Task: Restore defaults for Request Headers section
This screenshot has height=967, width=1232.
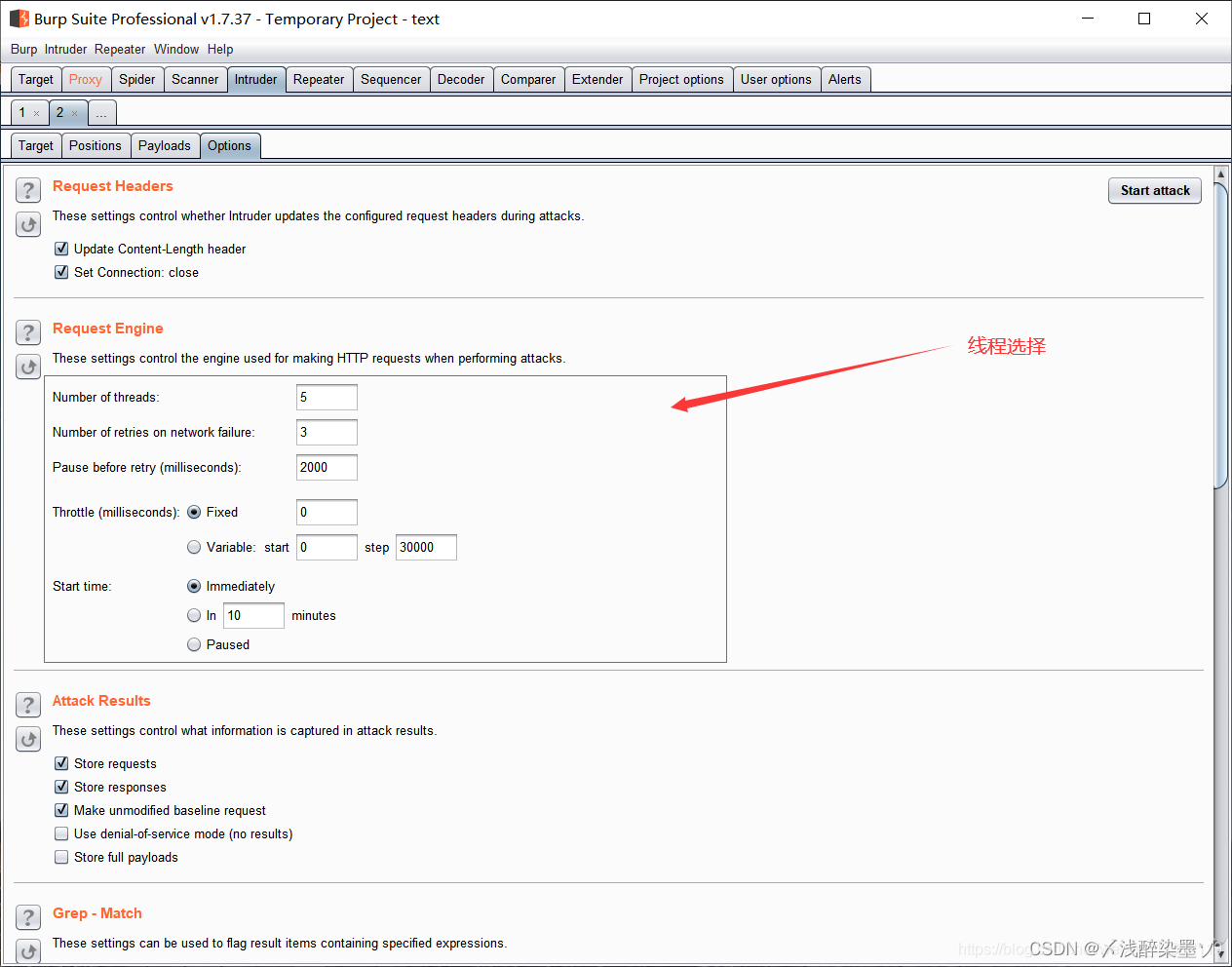Action: (x=28, y=225)
